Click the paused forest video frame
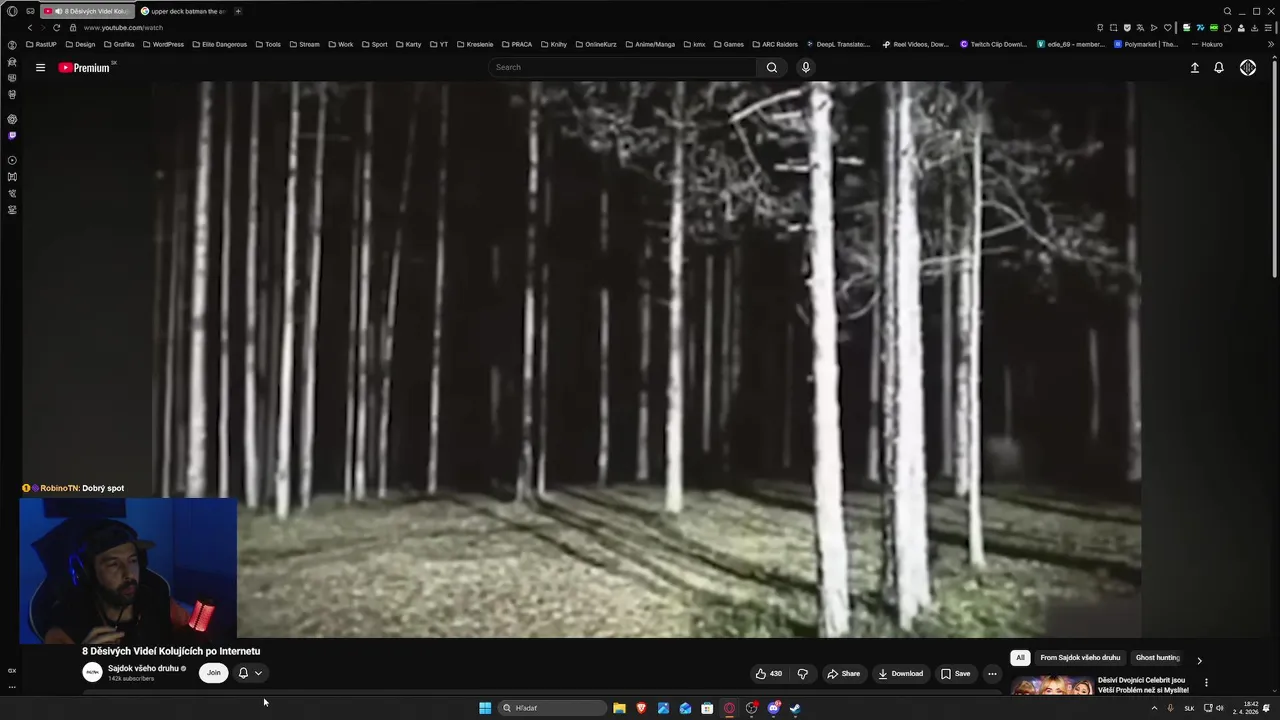Screen dimensions: 1280x720 (645, 360)
